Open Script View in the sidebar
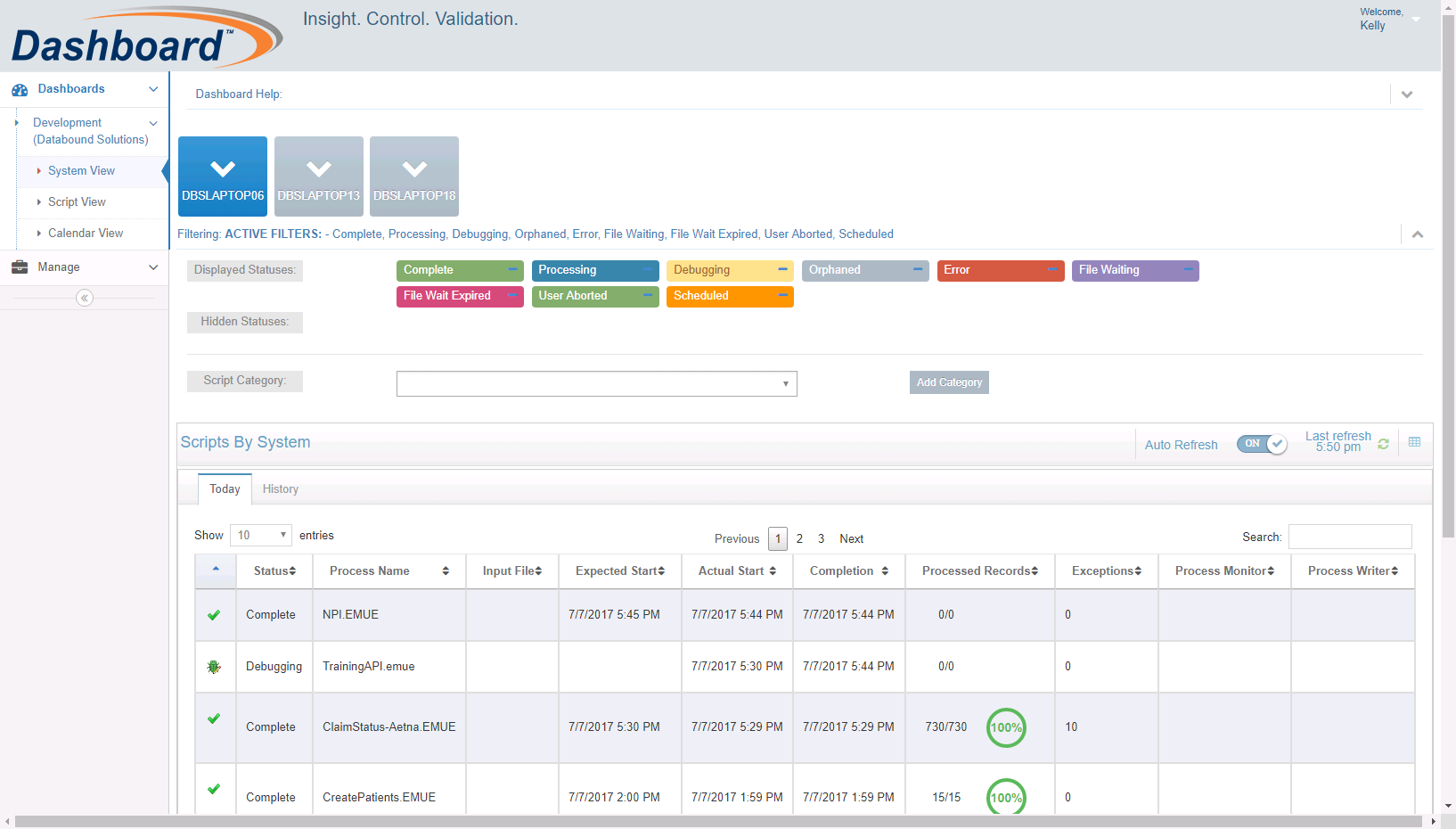 (x=77, y=202)
